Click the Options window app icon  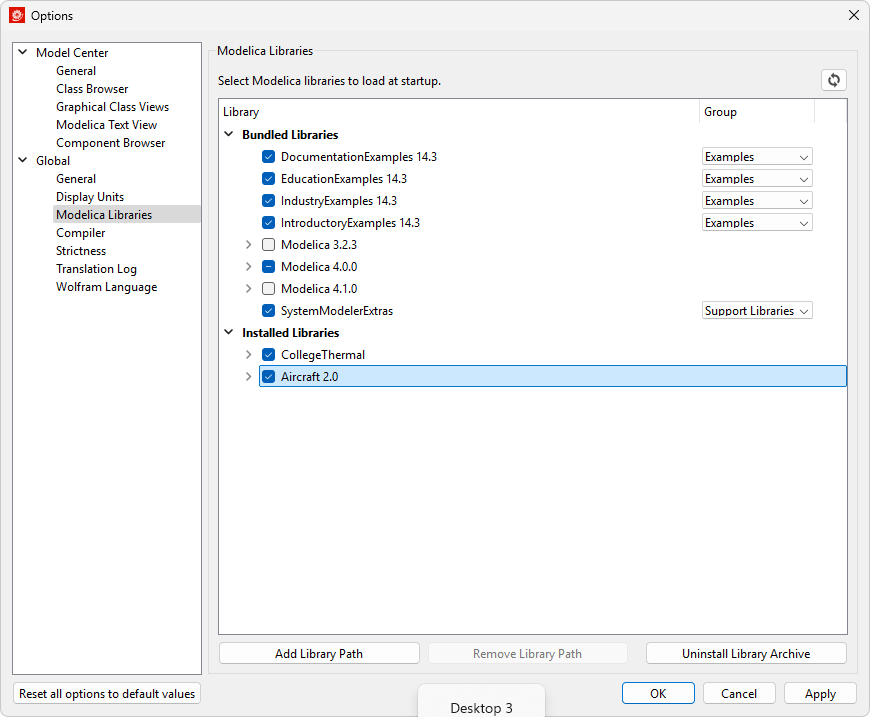17,16
